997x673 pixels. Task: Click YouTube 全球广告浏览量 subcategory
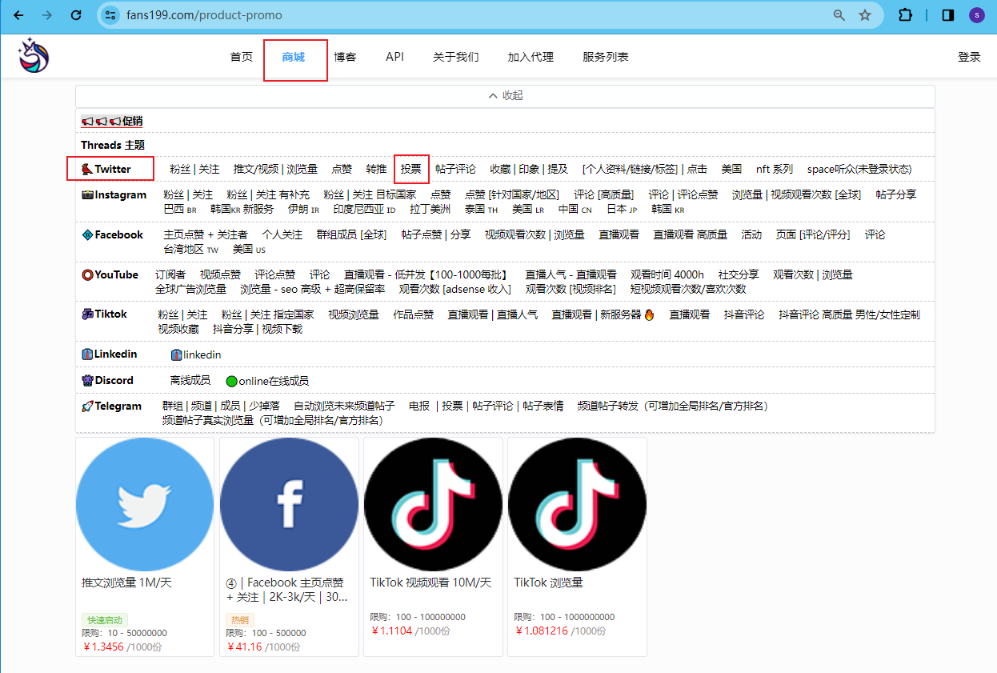tap(190, 289)
